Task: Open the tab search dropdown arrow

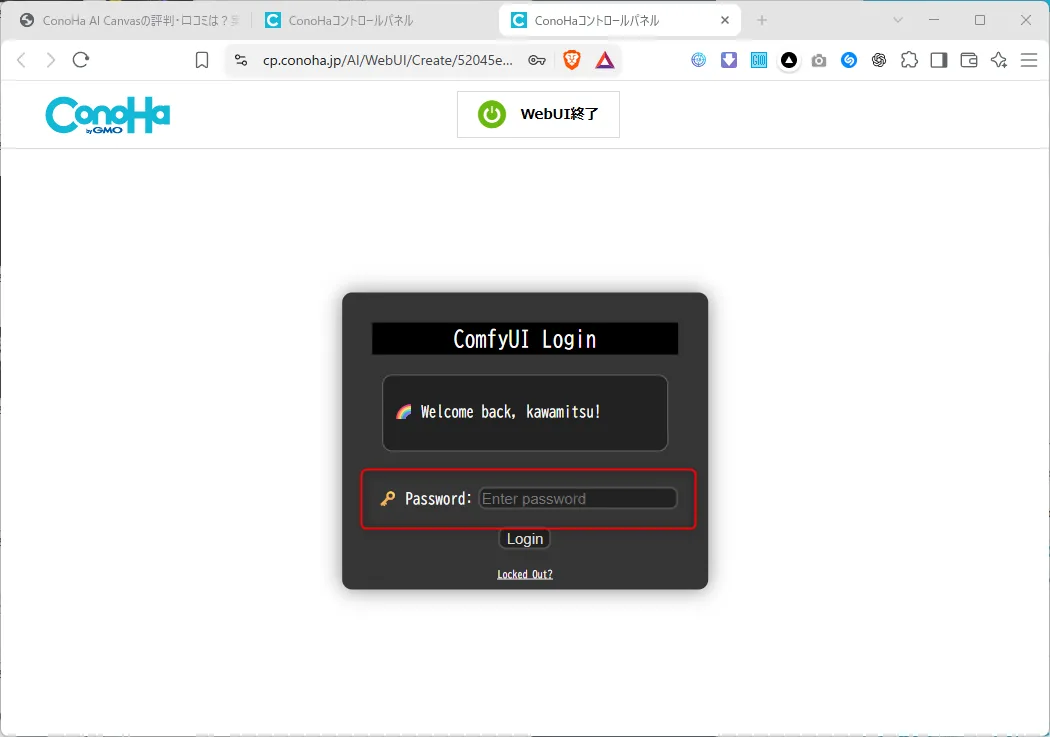Action: [x=898, y=21]
